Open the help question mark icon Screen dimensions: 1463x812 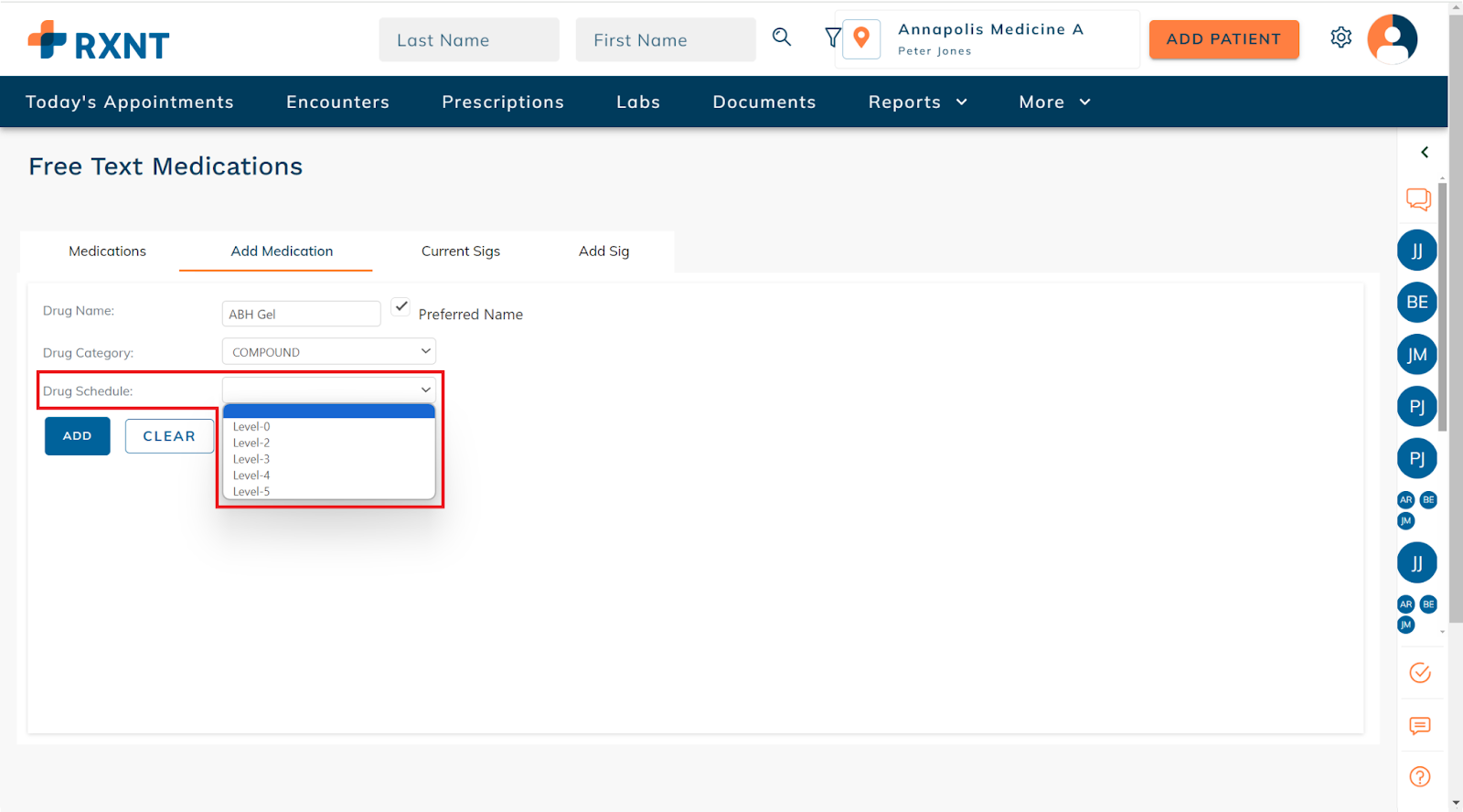pos(1419,776)
